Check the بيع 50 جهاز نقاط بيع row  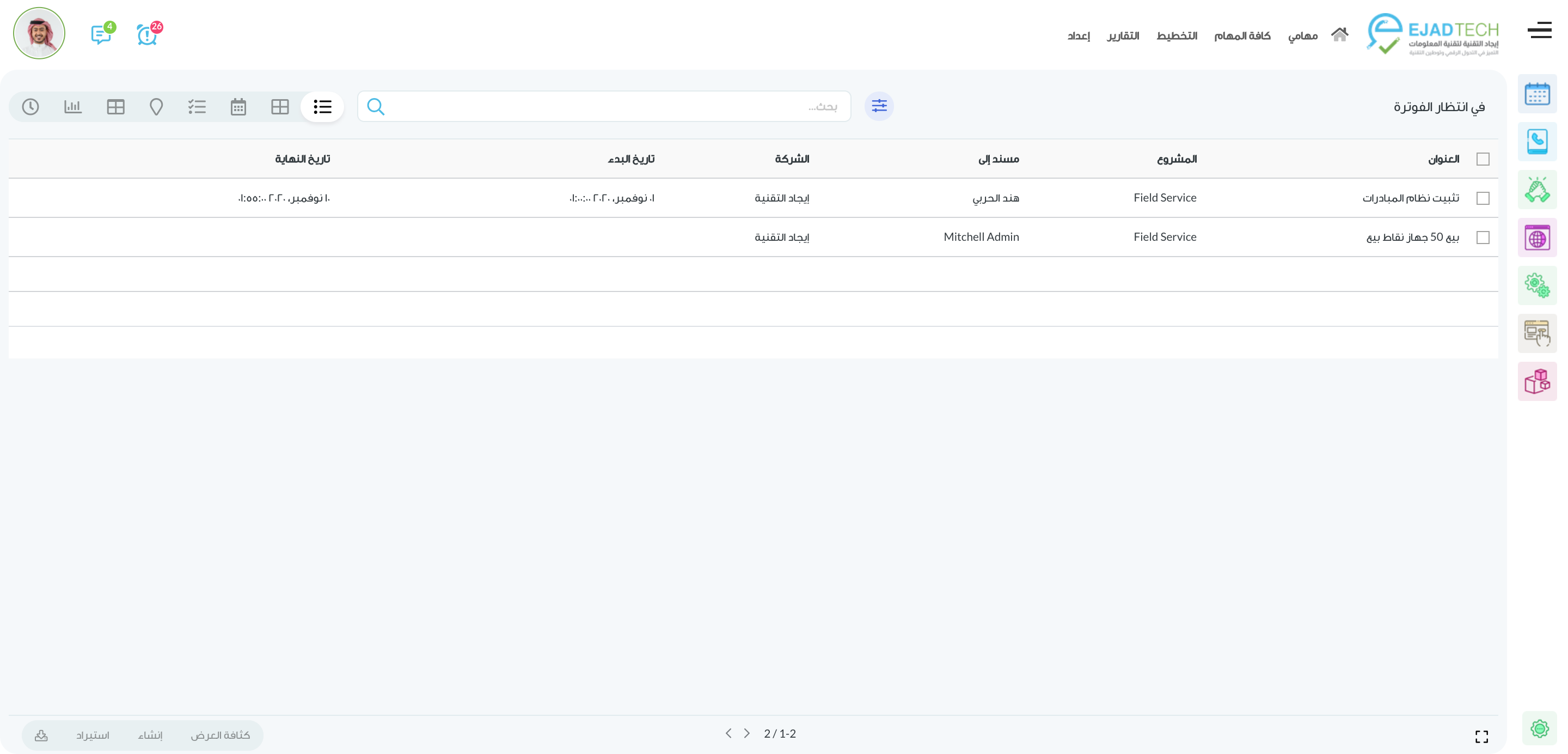pyautogui.click(x=1483, y=237)
